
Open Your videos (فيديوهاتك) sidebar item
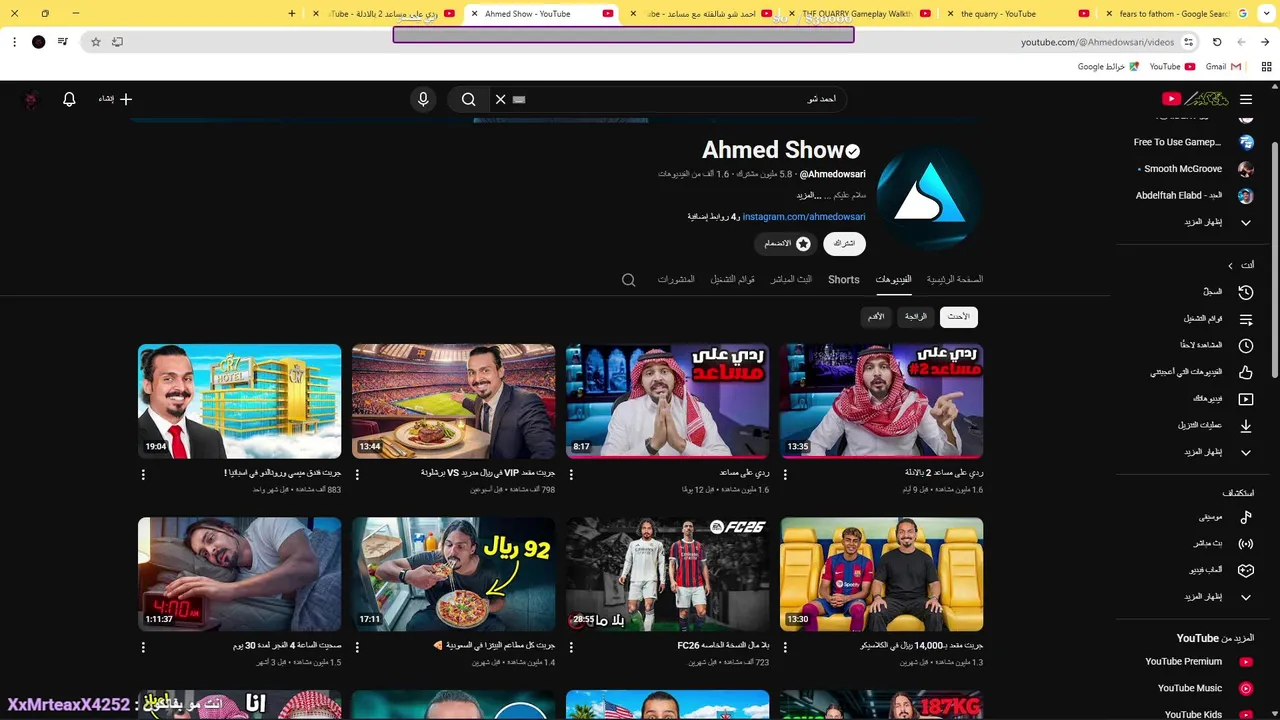[1223, 399]
